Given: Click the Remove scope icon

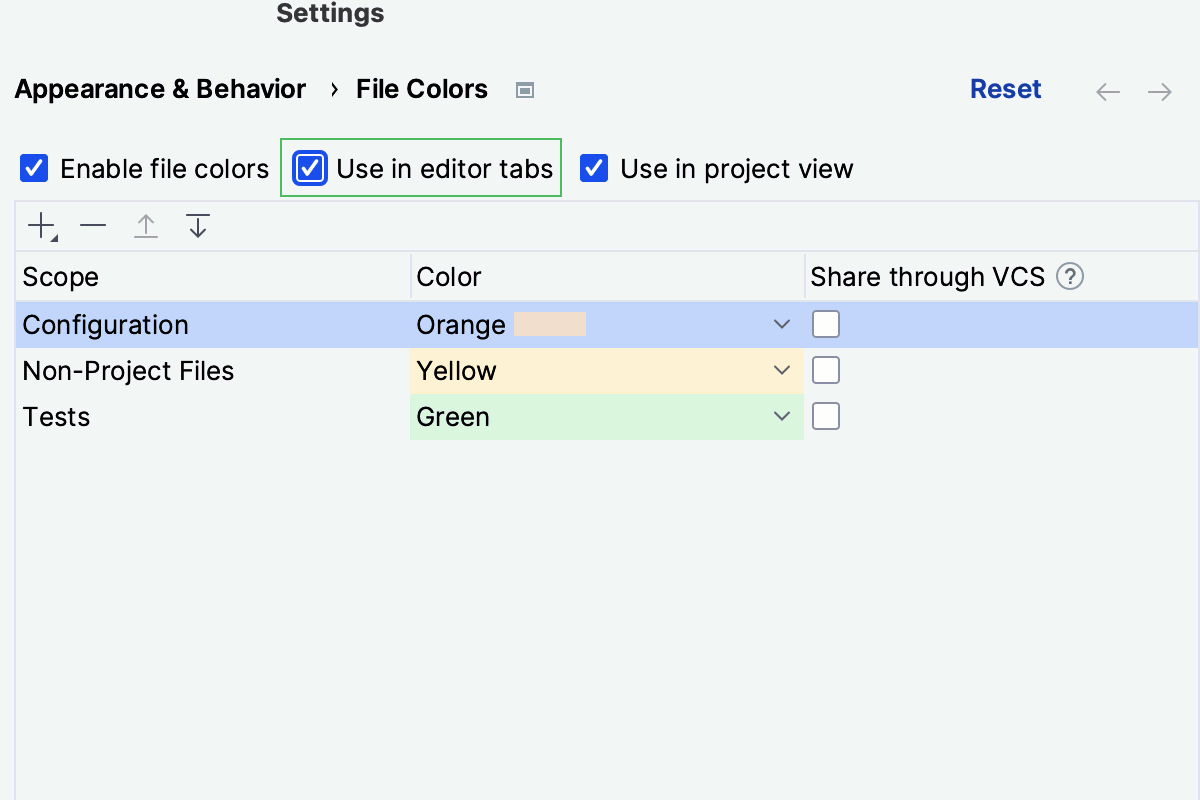Looking at the screenshot, I should (93, 225).
